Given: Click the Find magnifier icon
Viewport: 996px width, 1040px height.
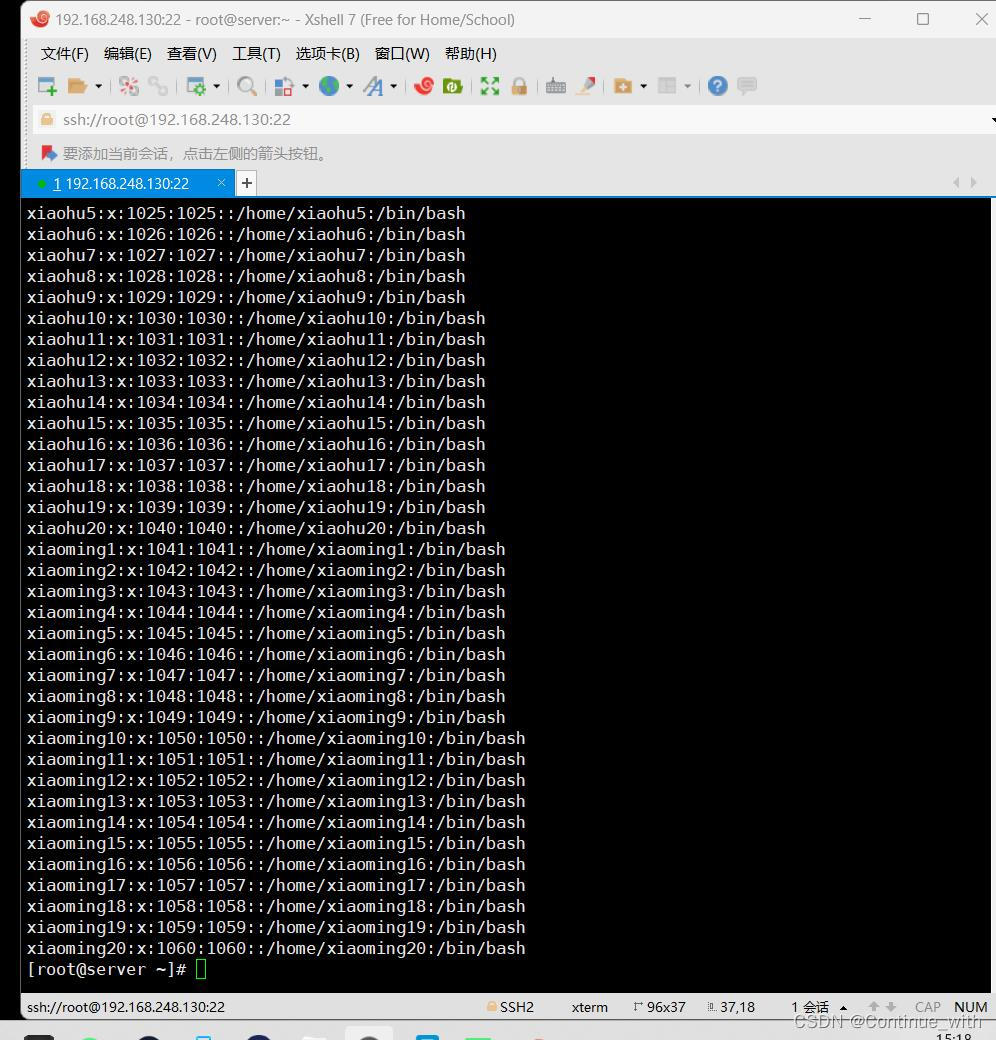Looking at the screenshot, I should pyautogui.click(x=247, y=86).
